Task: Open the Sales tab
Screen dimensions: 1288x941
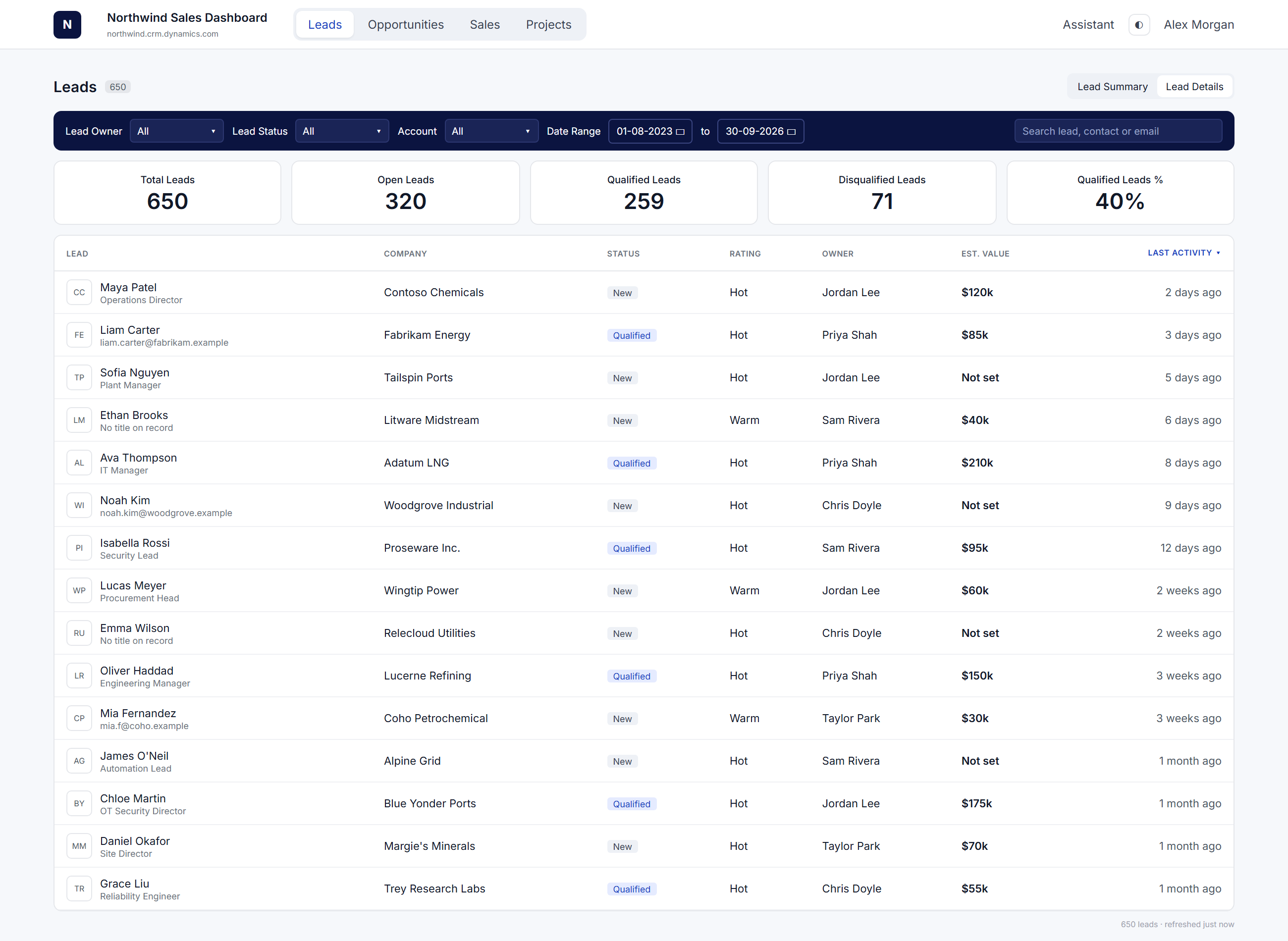Action: [x=485, y=24]
